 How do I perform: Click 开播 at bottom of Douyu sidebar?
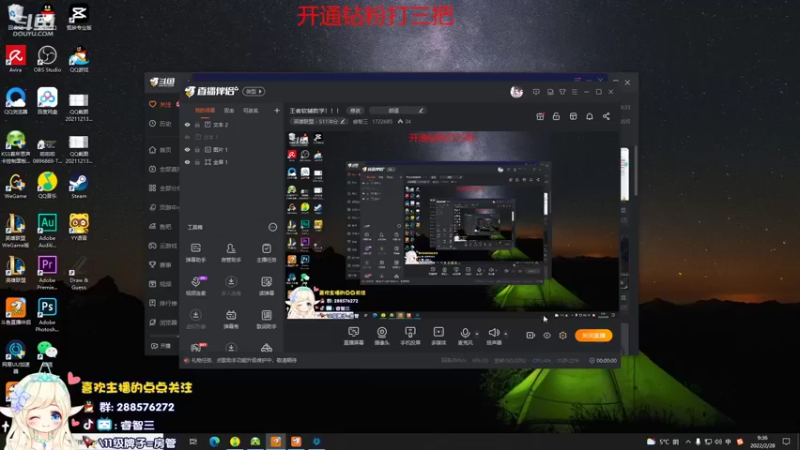tap(161, 346)
